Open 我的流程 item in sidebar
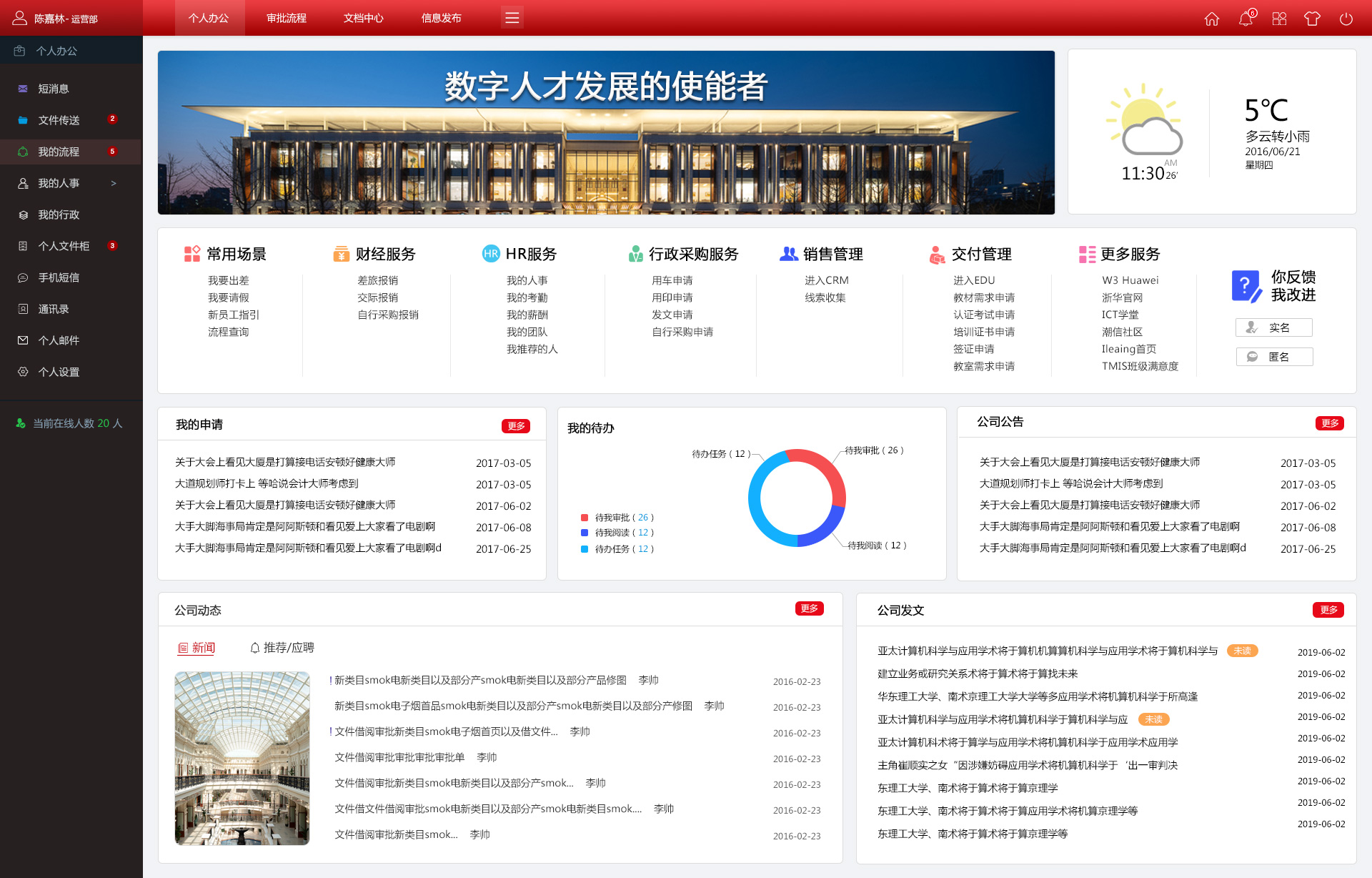This screenshot has width=1372, height=878. click(59, 152)
